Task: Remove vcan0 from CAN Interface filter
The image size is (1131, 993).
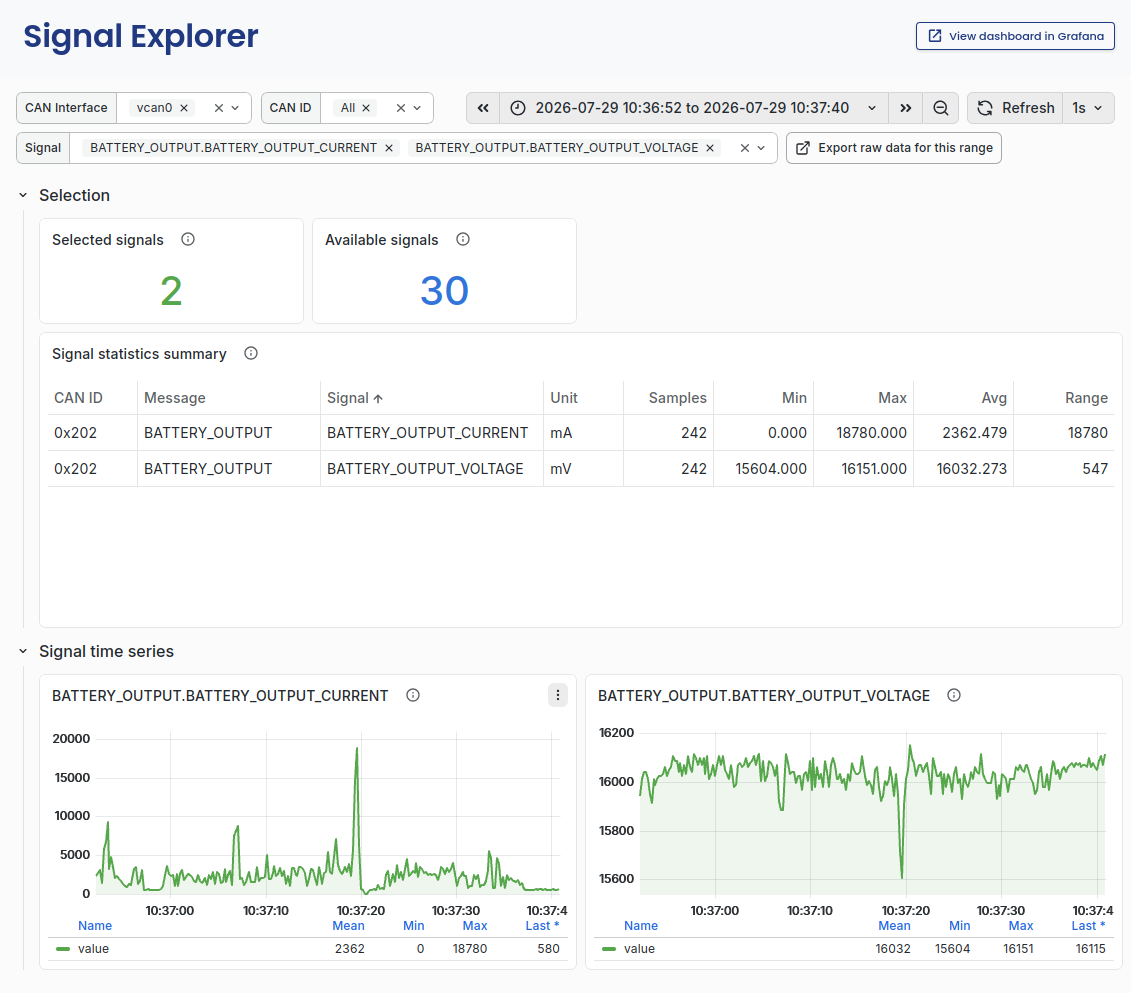Action: point(184,108)
